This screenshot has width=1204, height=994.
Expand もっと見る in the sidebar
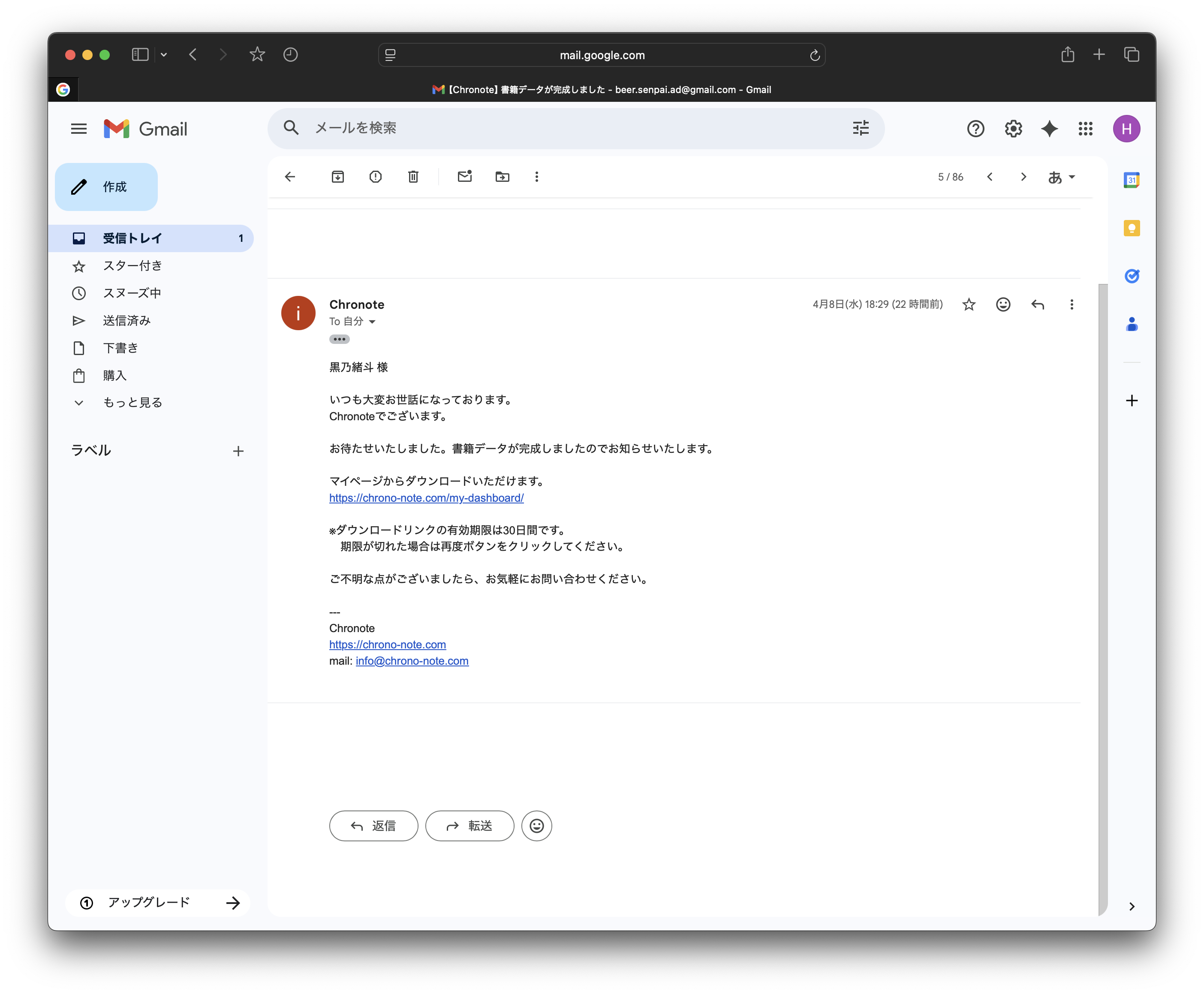(x=132, y=402)
